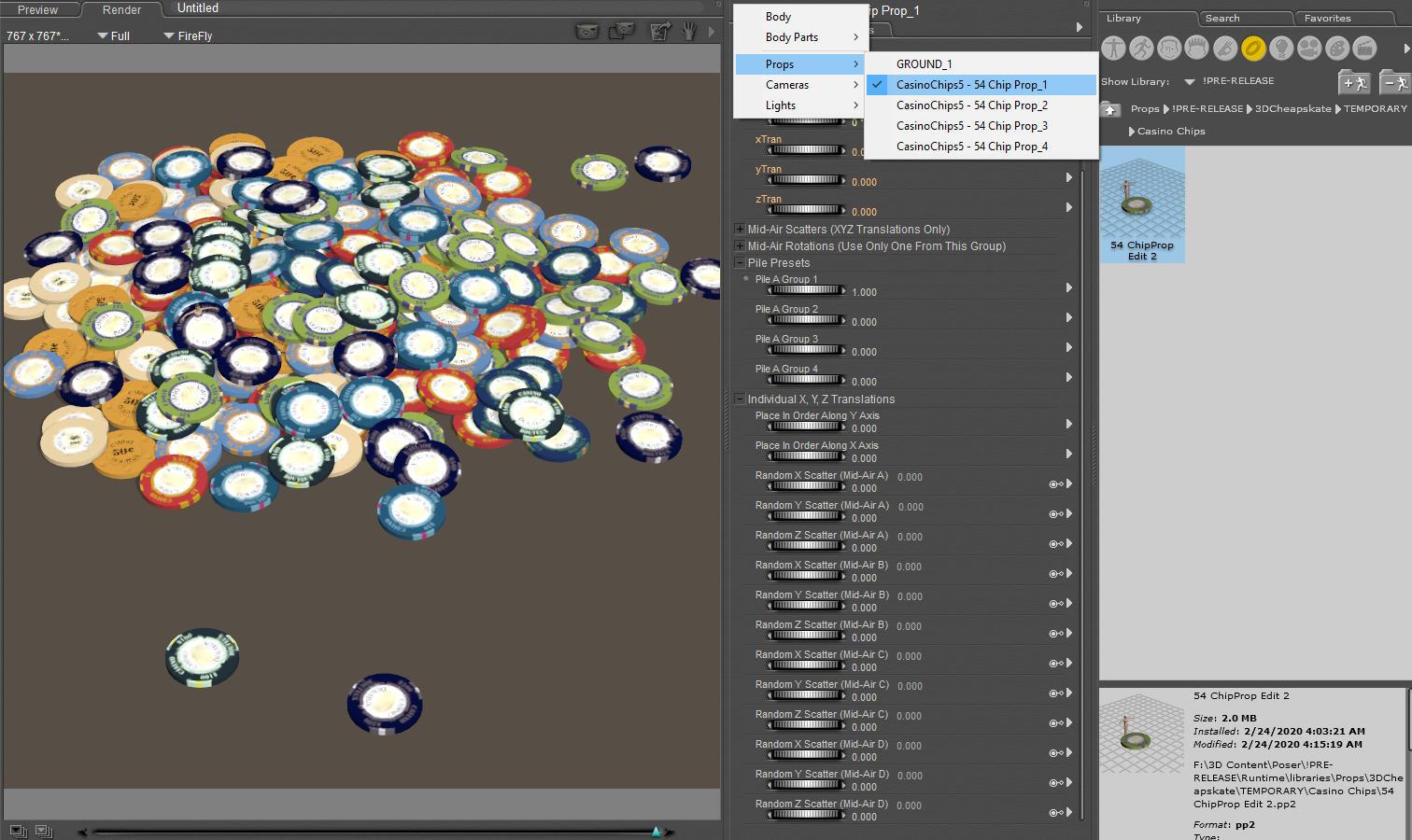
Task: Open the Body Parts submenu
Action: (800, 37)
